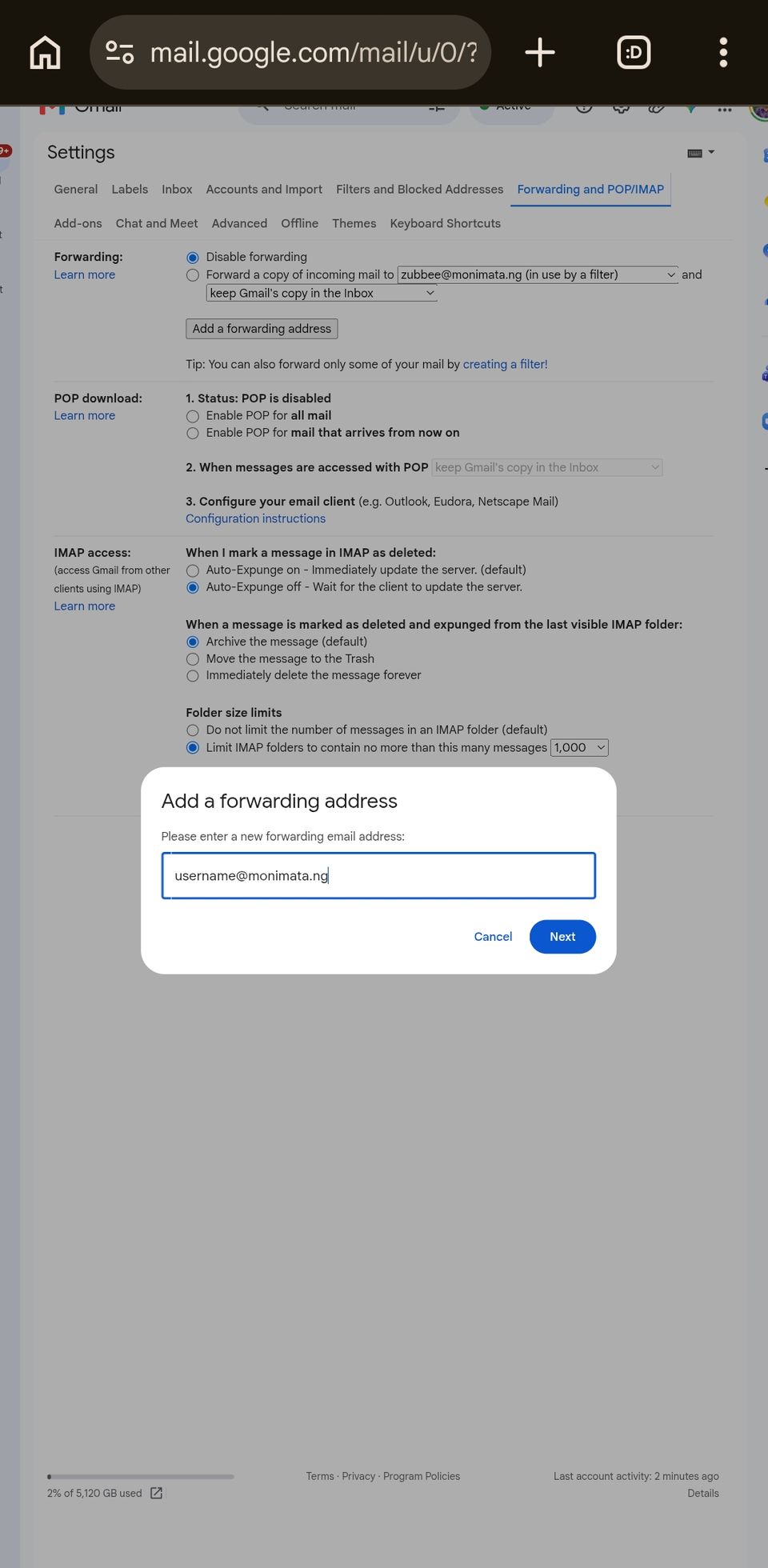Open Configuration instructions link
The height and width of the screenshot is (1568, 768).
(x=255, y=519)
